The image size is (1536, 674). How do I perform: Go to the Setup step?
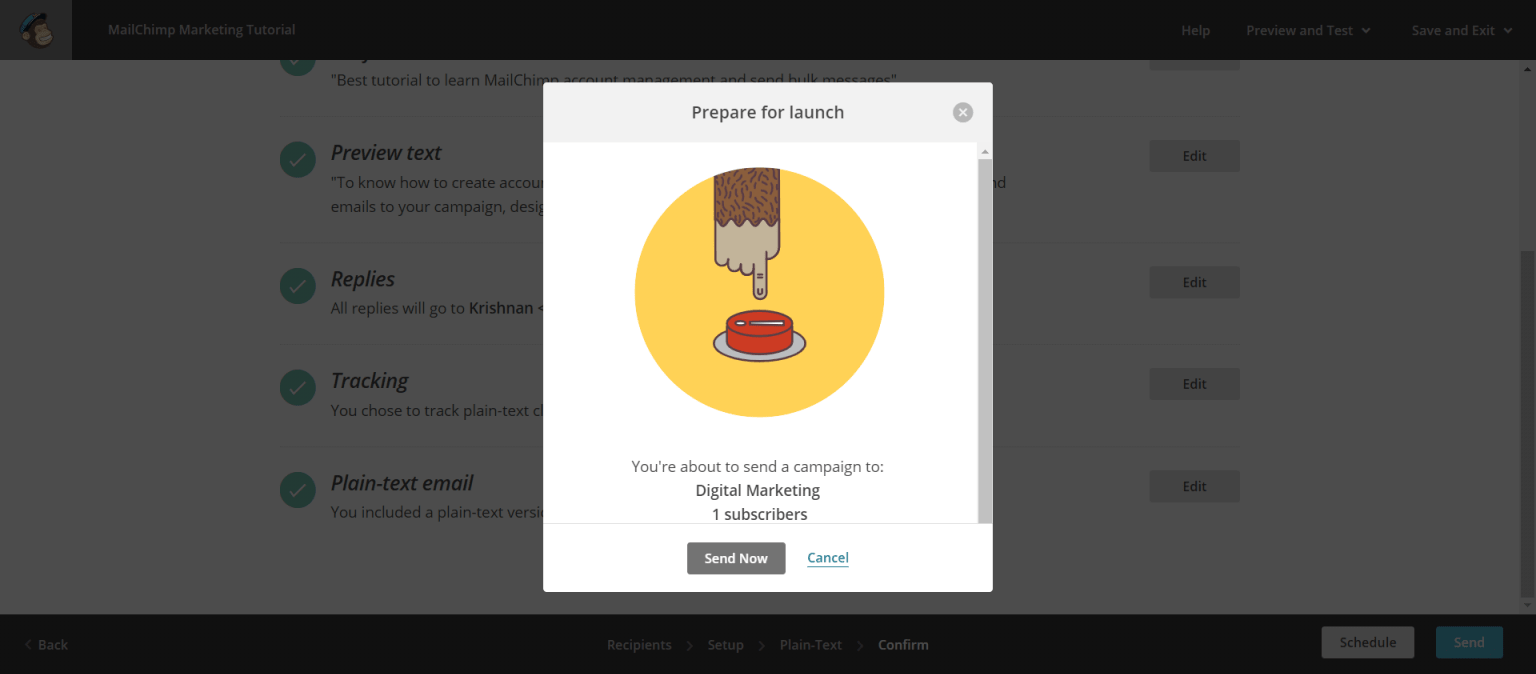[x=725, y=645]
